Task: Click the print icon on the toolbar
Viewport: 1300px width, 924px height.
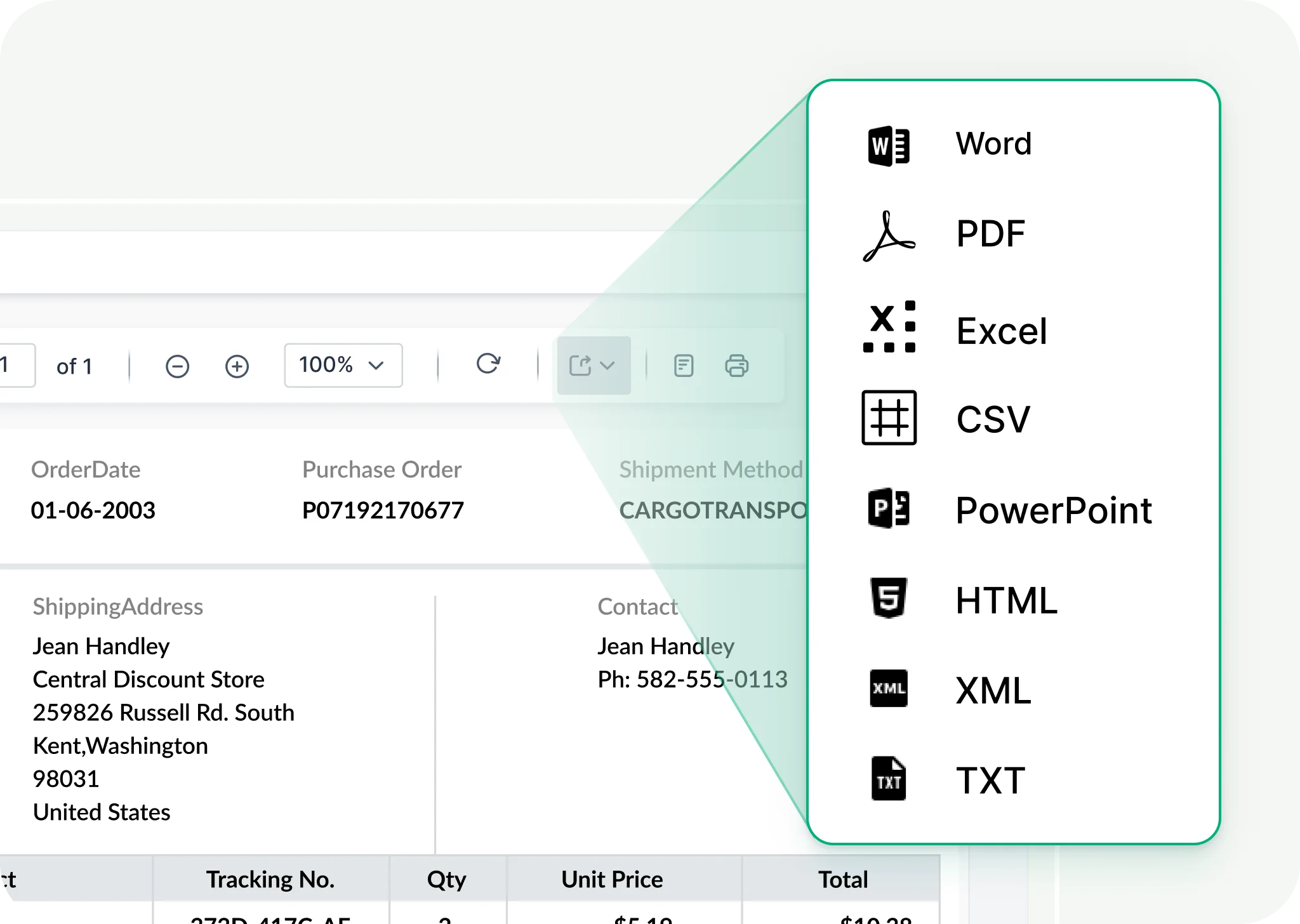Action: click(736, 366)
